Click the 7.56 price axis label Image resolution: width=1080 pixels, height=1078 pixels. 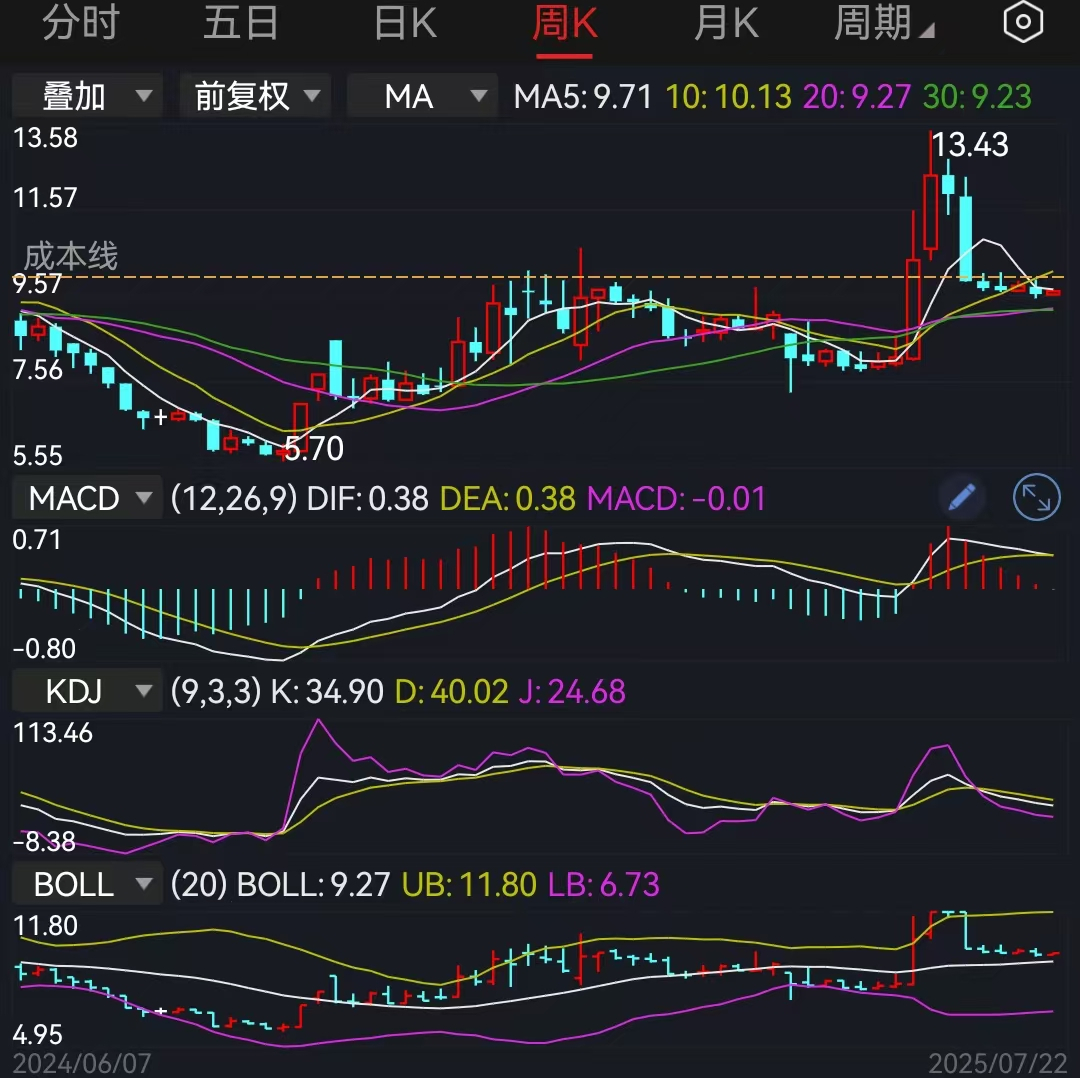click(38, 370)
